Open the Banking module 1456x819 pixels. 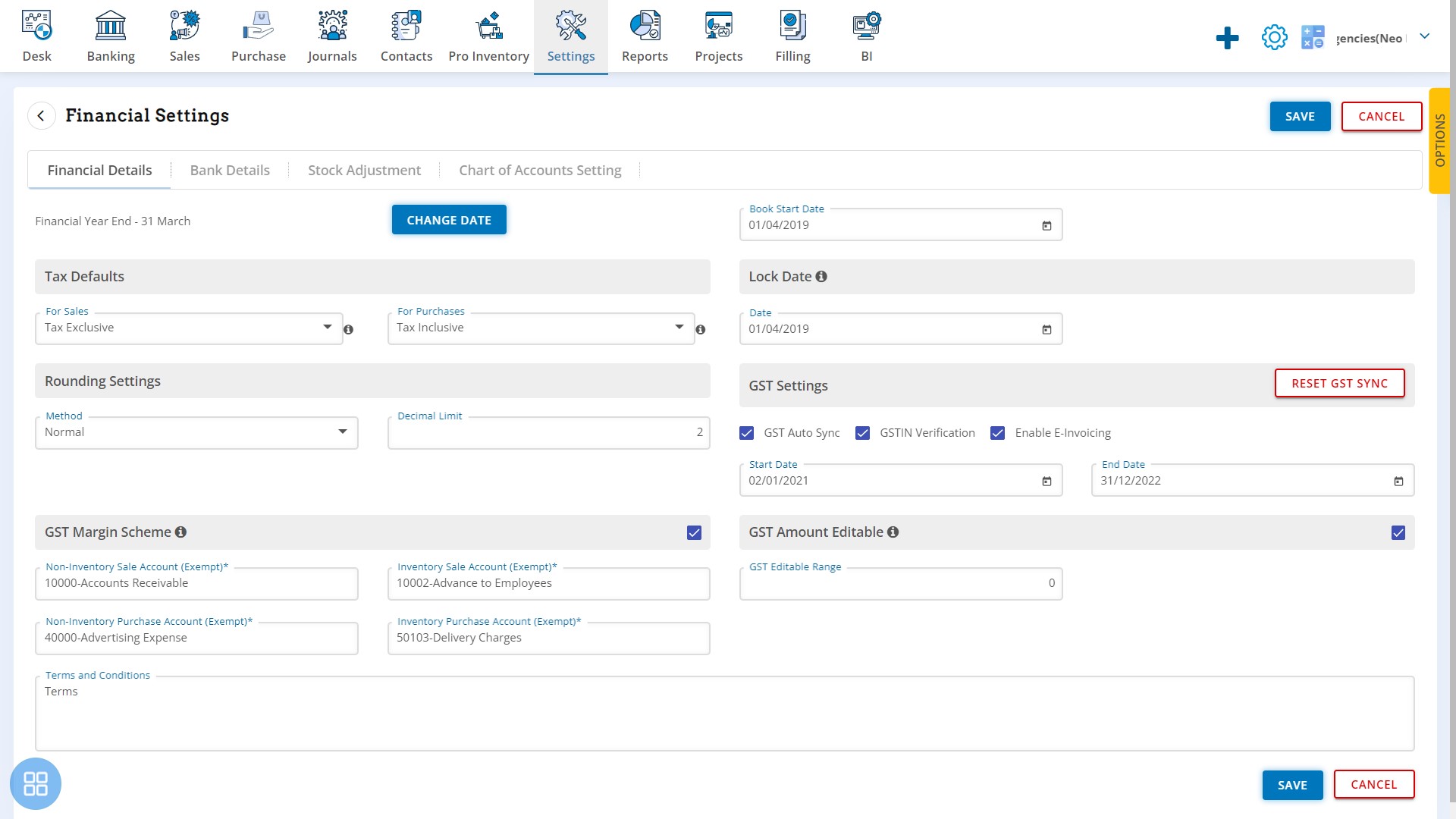[x=111, y=36]
